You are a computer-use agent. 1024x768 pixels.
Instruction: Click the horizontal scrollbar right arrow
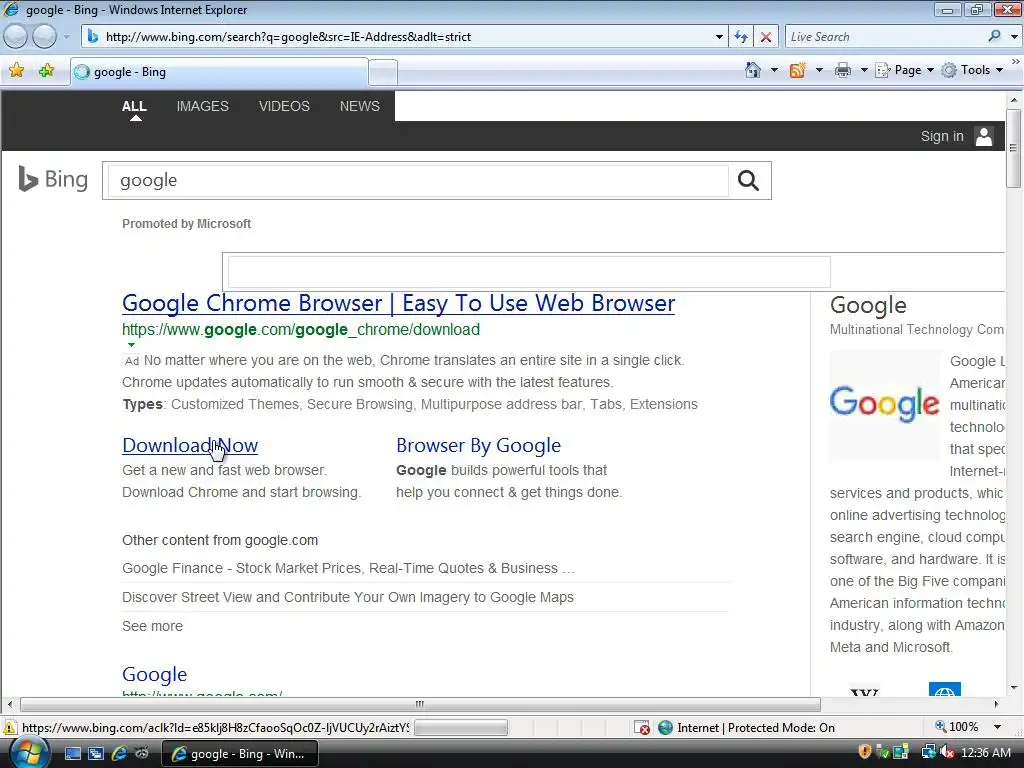[x=996, y=705]
